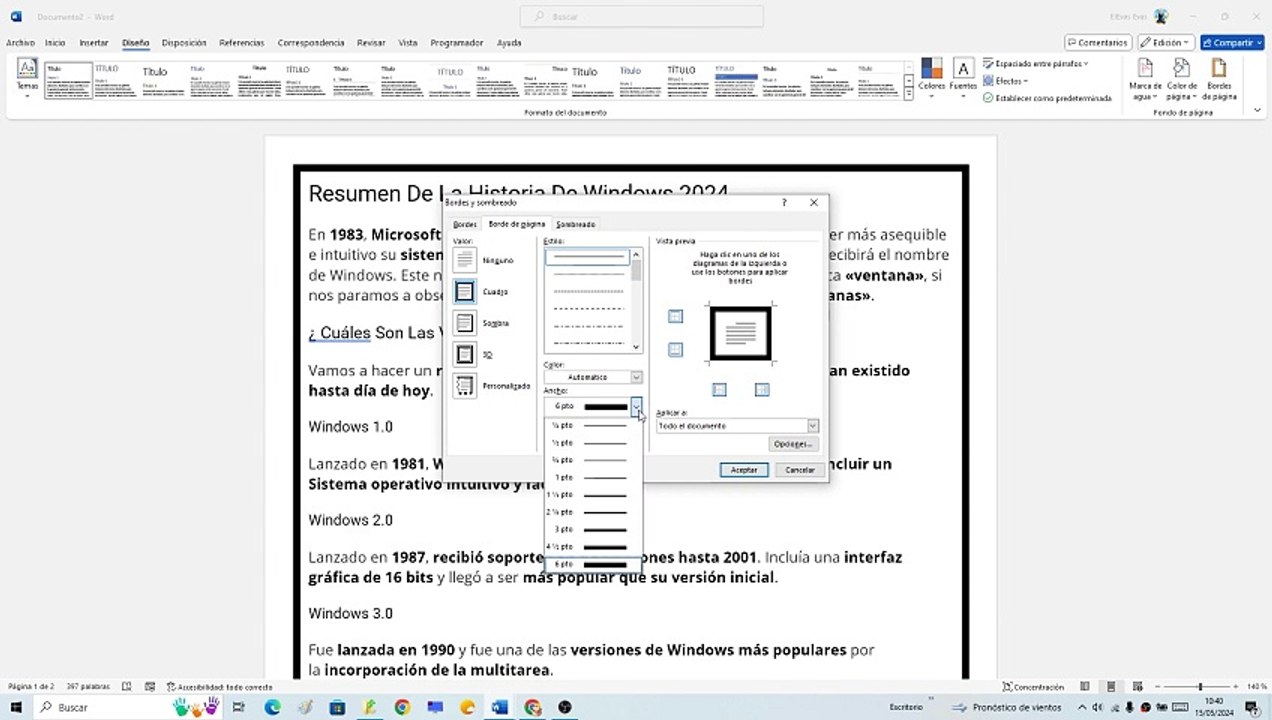Select the Sombra border setting icon
This screenshot has width=1272, height=720.
465,323
